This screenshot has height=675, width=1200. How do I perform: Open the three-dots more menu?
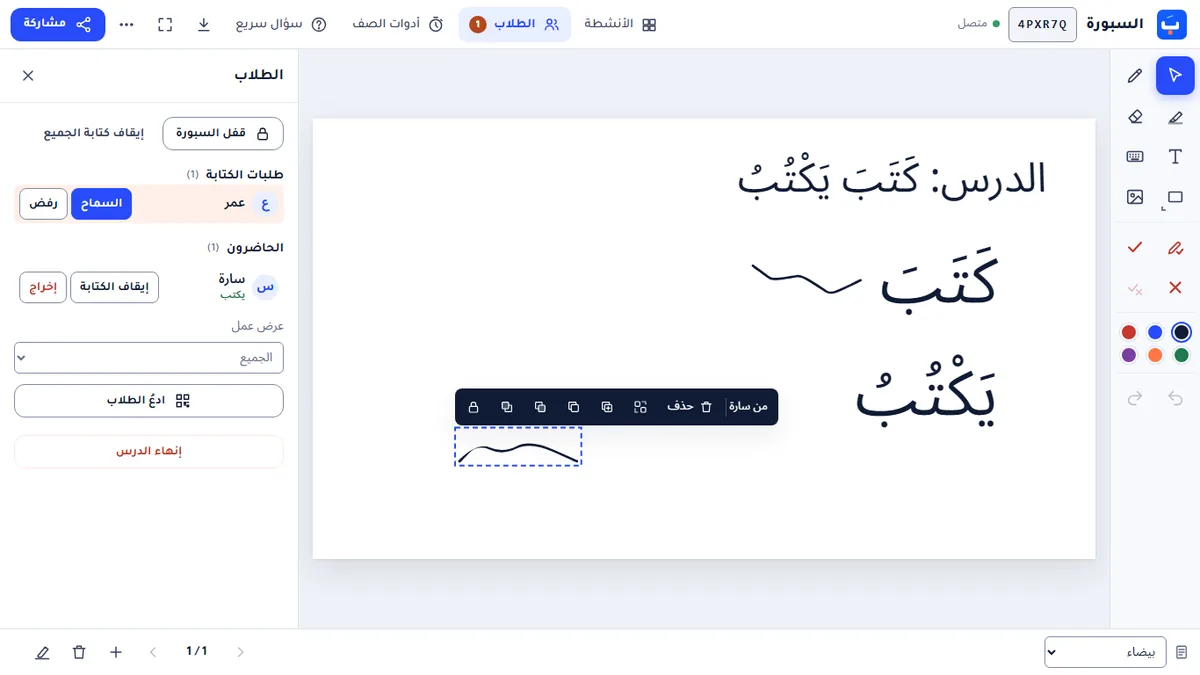click(126, 24)
